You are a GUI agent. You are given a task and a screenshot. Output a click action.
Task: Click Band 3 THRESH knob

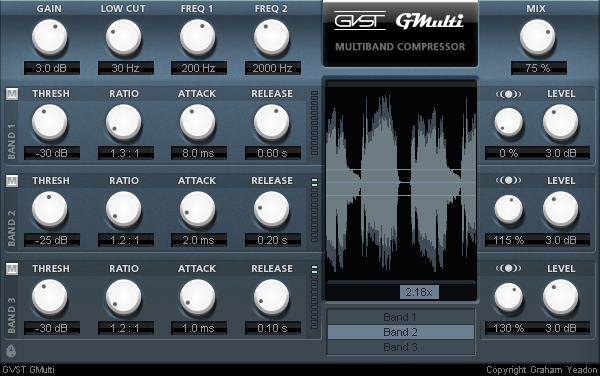click(x=50, y=297)
